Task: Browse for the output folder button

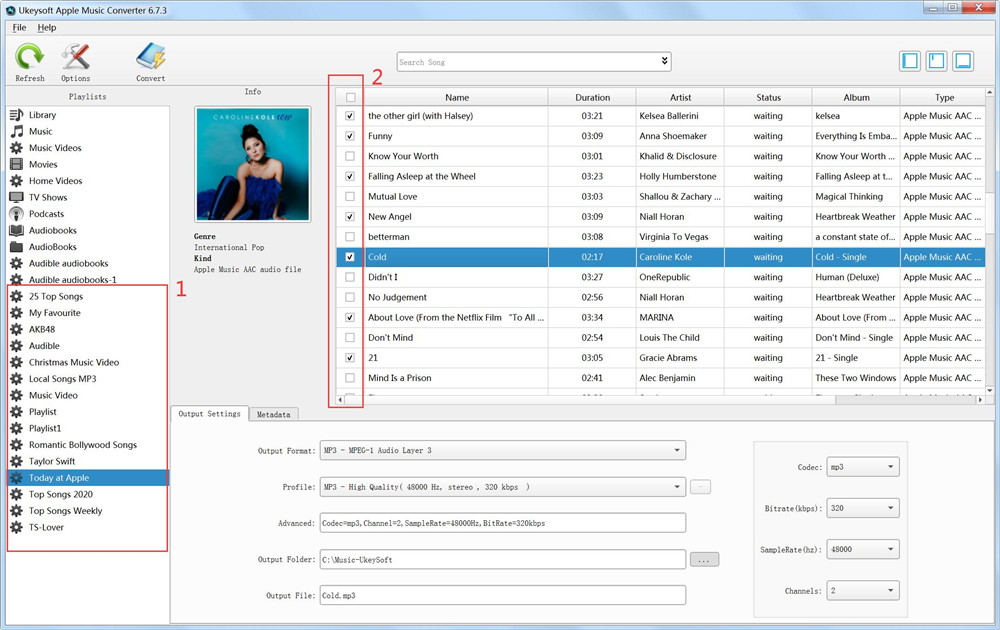Action: 704,559
